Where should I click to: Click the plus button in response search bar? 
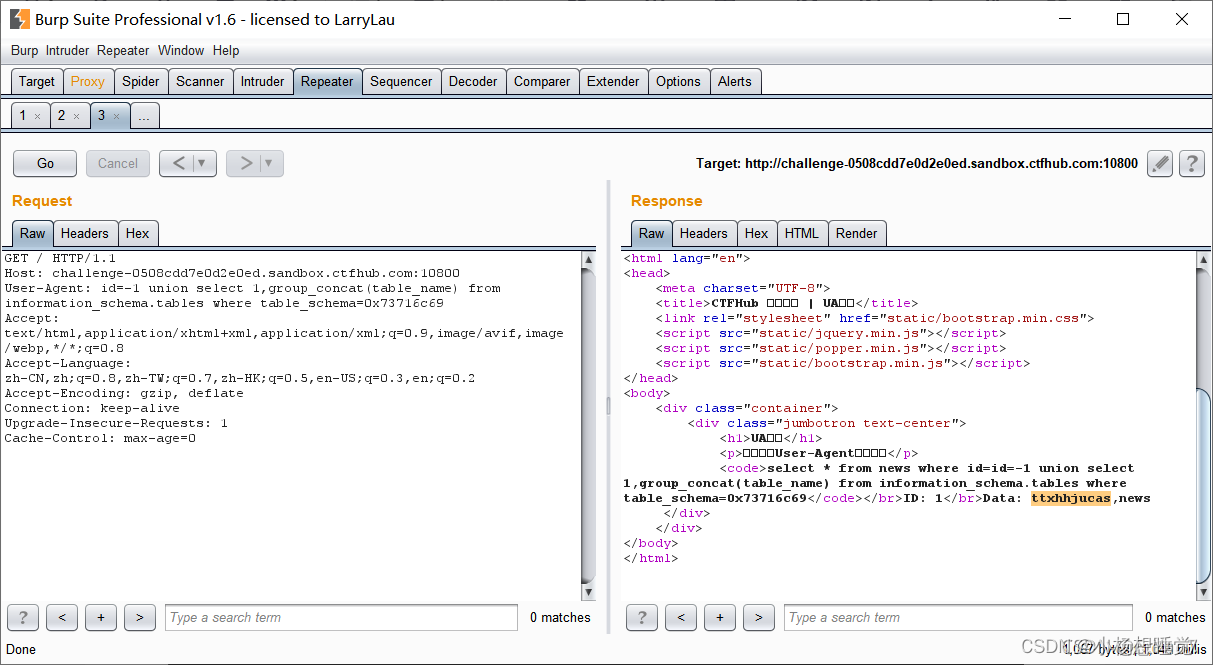point(720,617)
